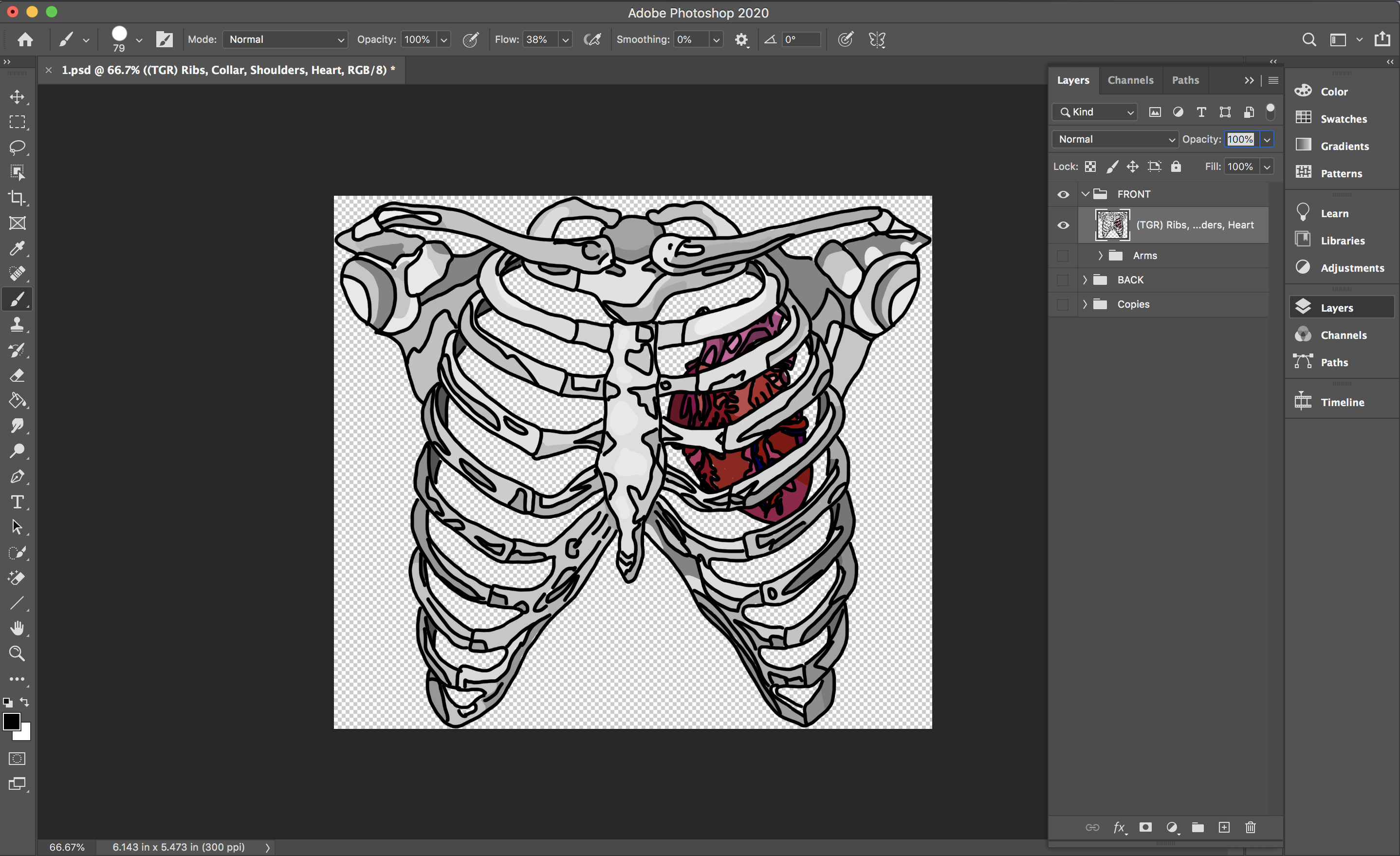
Task: Open the layer blend mode Normal dropdown
Action: click(x=1115, y=139)
